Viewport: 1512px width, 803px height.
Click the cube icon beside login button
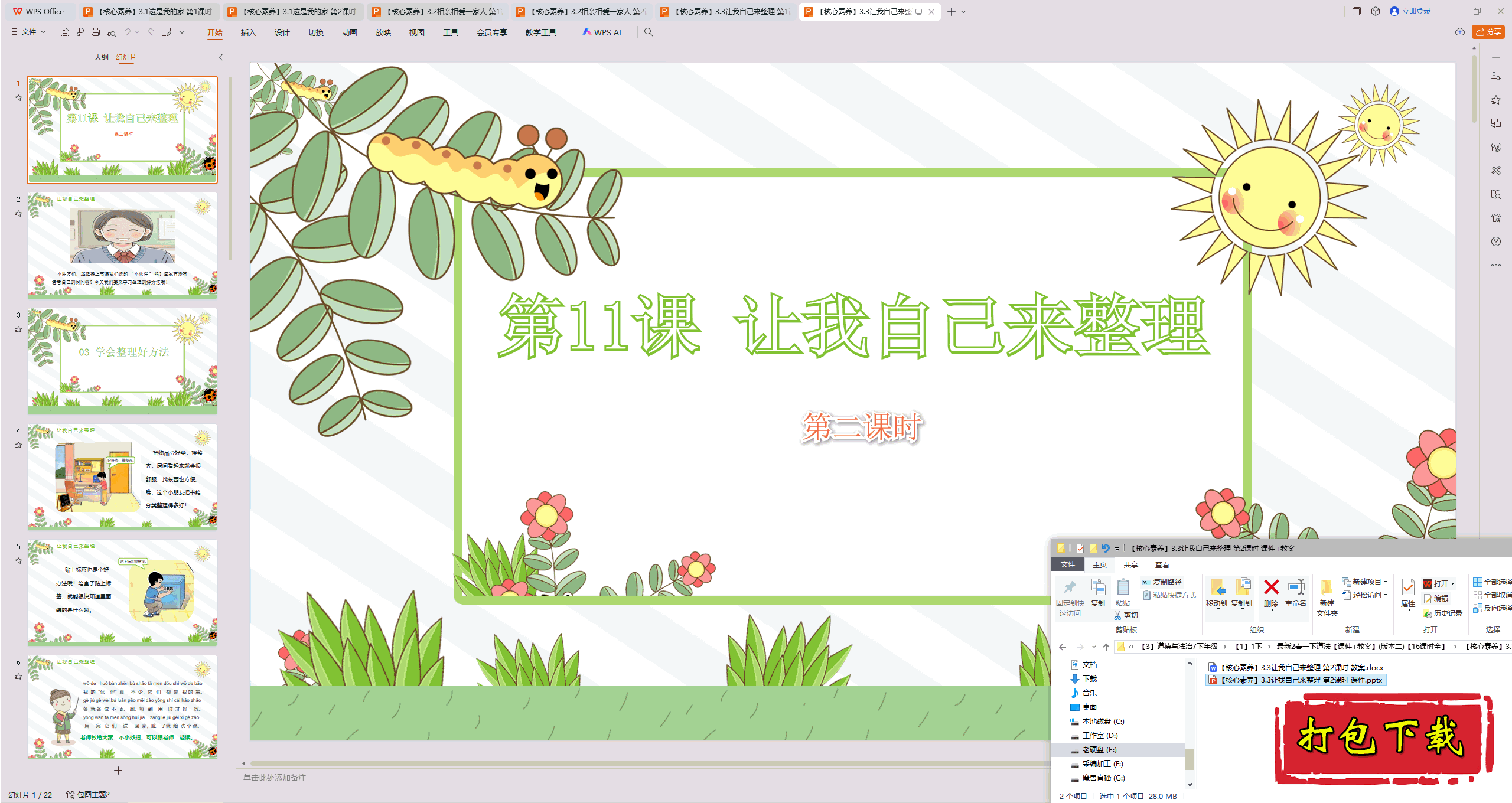click(1376, 11)
